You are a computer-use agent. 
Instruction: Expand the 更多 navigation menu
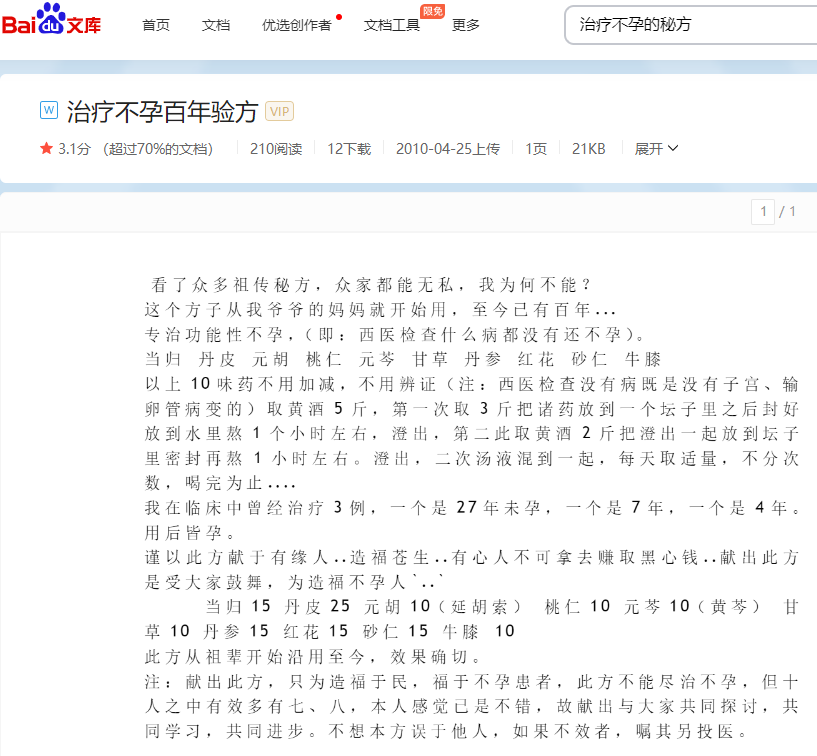tap(466, 25)
